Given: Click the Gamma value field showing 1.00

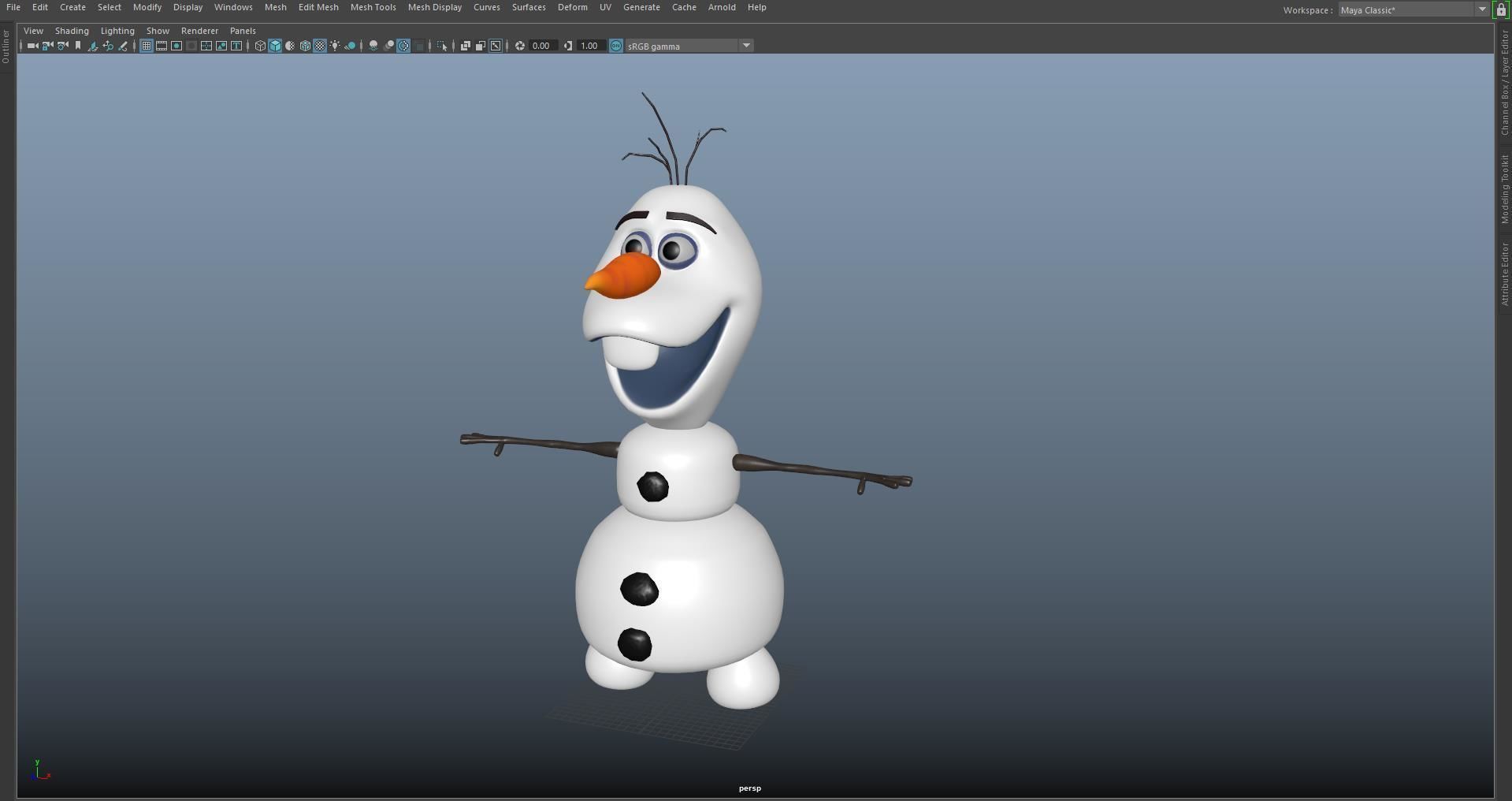Looking at the screenshot, I should tap(592, 46).
